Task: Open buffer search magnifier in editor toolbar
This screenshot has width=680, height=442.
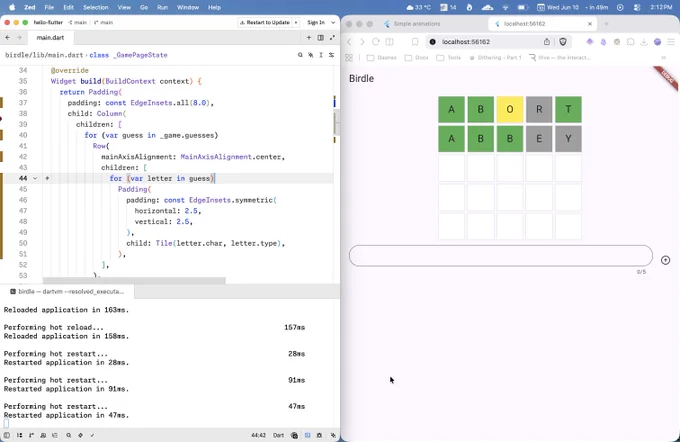Action: [300, 55]
